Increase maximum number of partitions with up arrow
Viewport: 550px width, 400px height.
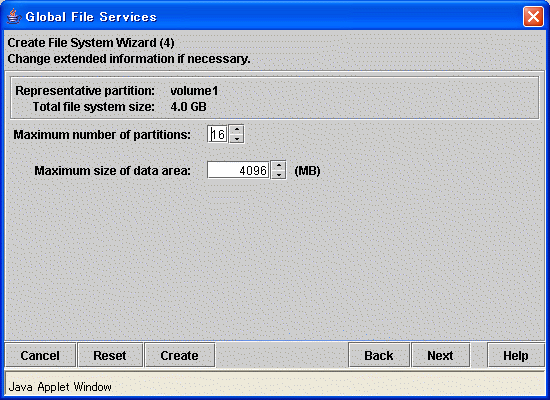(x=237, y=129)
